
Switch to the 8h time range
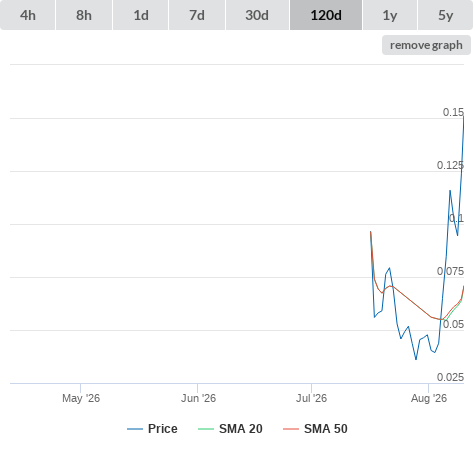tap(84, 15)
